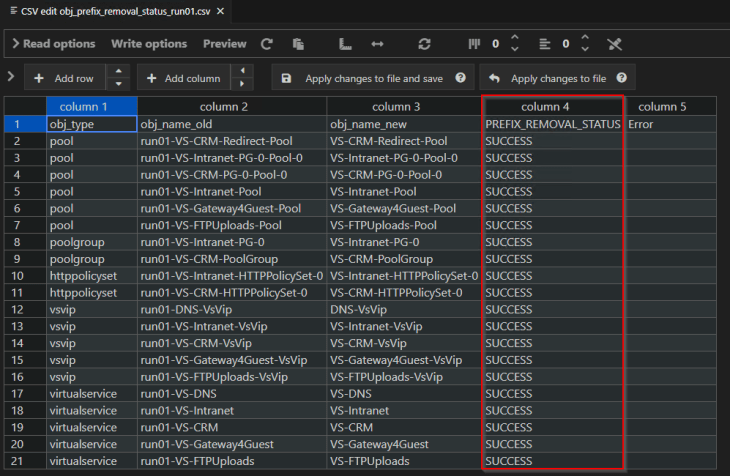Click cell run01-VS-CRM-VsVip
Viewport: 730px width, 476px height.
[232, 343]
